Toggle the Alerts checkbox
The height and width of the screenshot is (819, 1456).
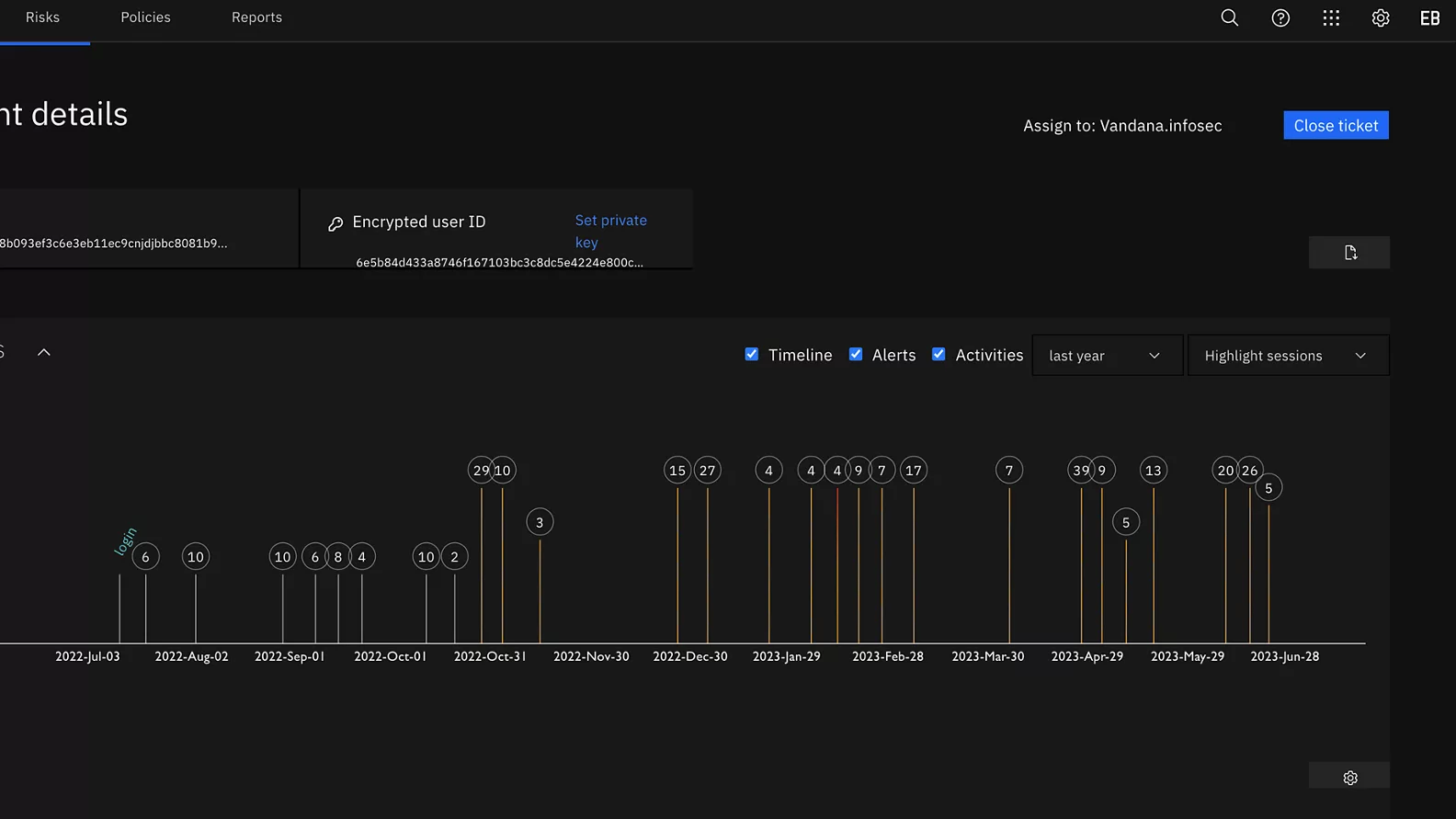click(856, 354)
